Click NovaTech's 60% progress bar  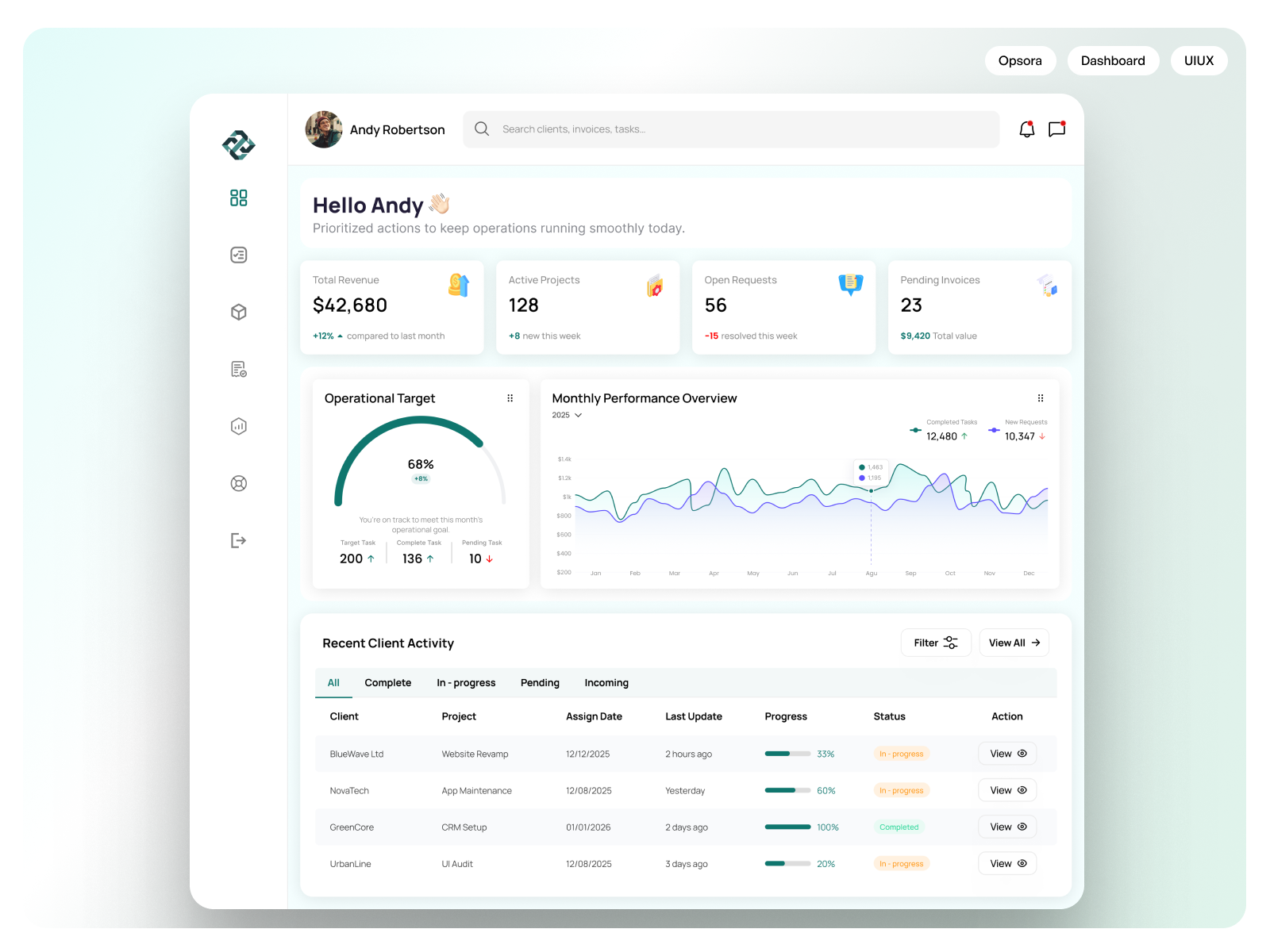(x=788, y=790)
